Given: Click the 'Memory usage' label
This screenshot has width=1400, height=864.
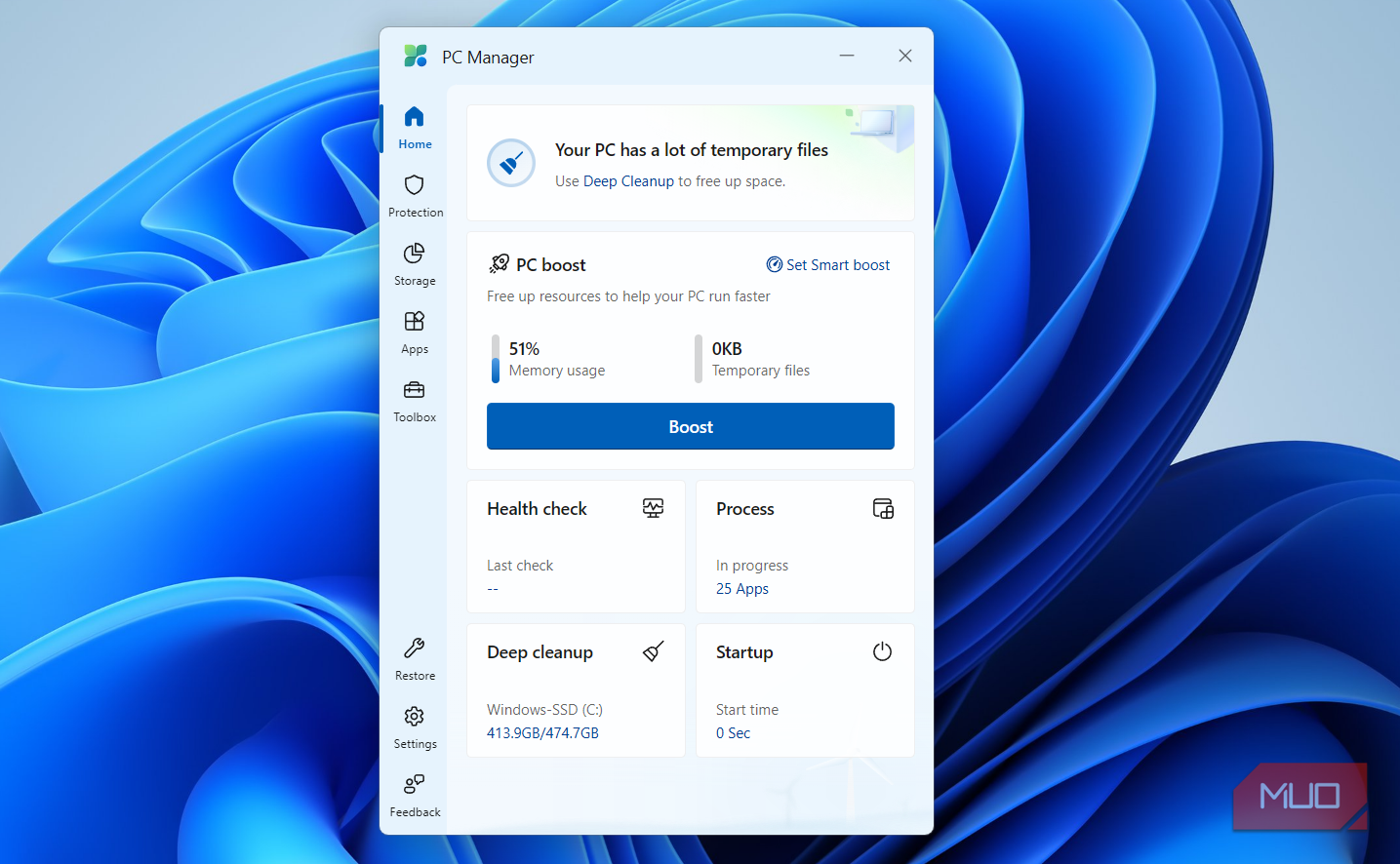Looking at the screenshot, I should point(557,371).
